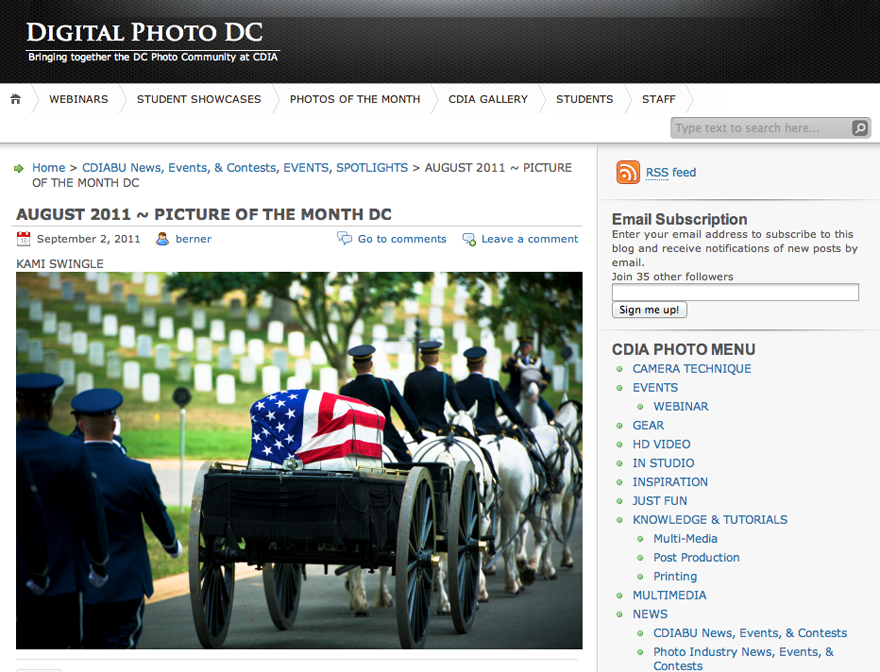Viewport: 880px width, 672px height.
Task: Click the orange RSS feed icon
Action: tap(627, 172)
